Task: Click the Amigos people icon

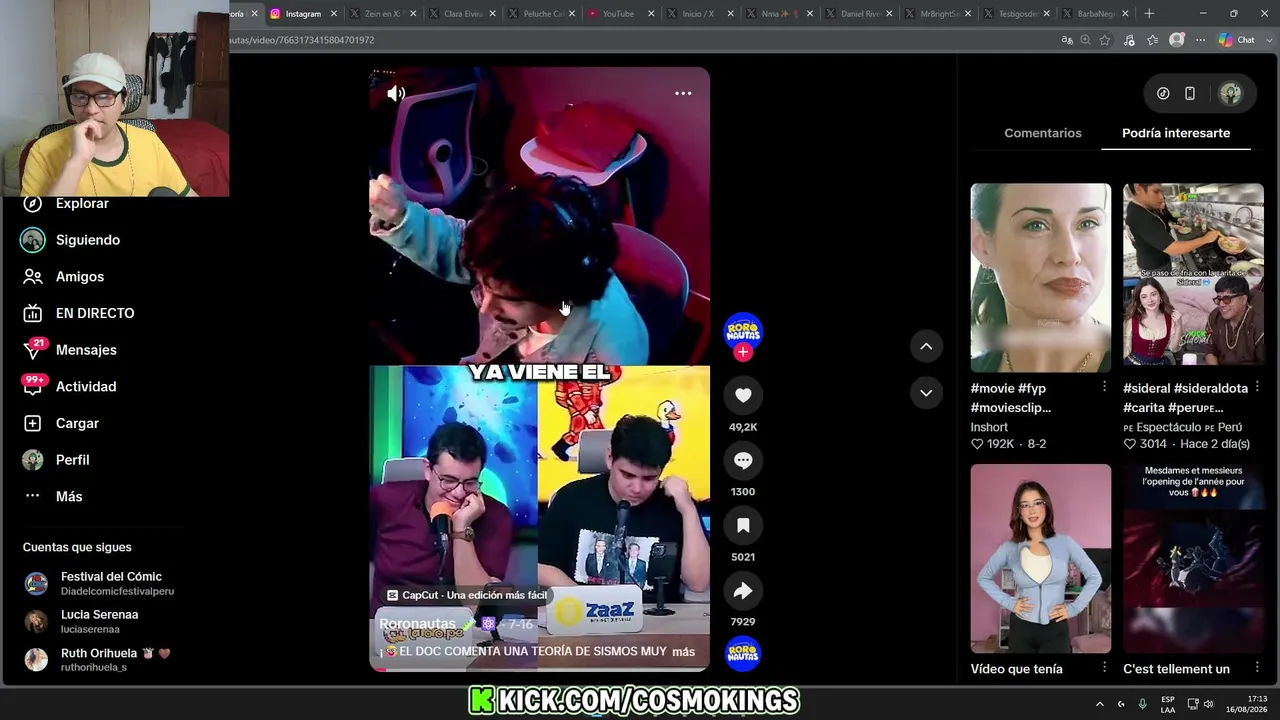Action: click(x=33, y=277)
